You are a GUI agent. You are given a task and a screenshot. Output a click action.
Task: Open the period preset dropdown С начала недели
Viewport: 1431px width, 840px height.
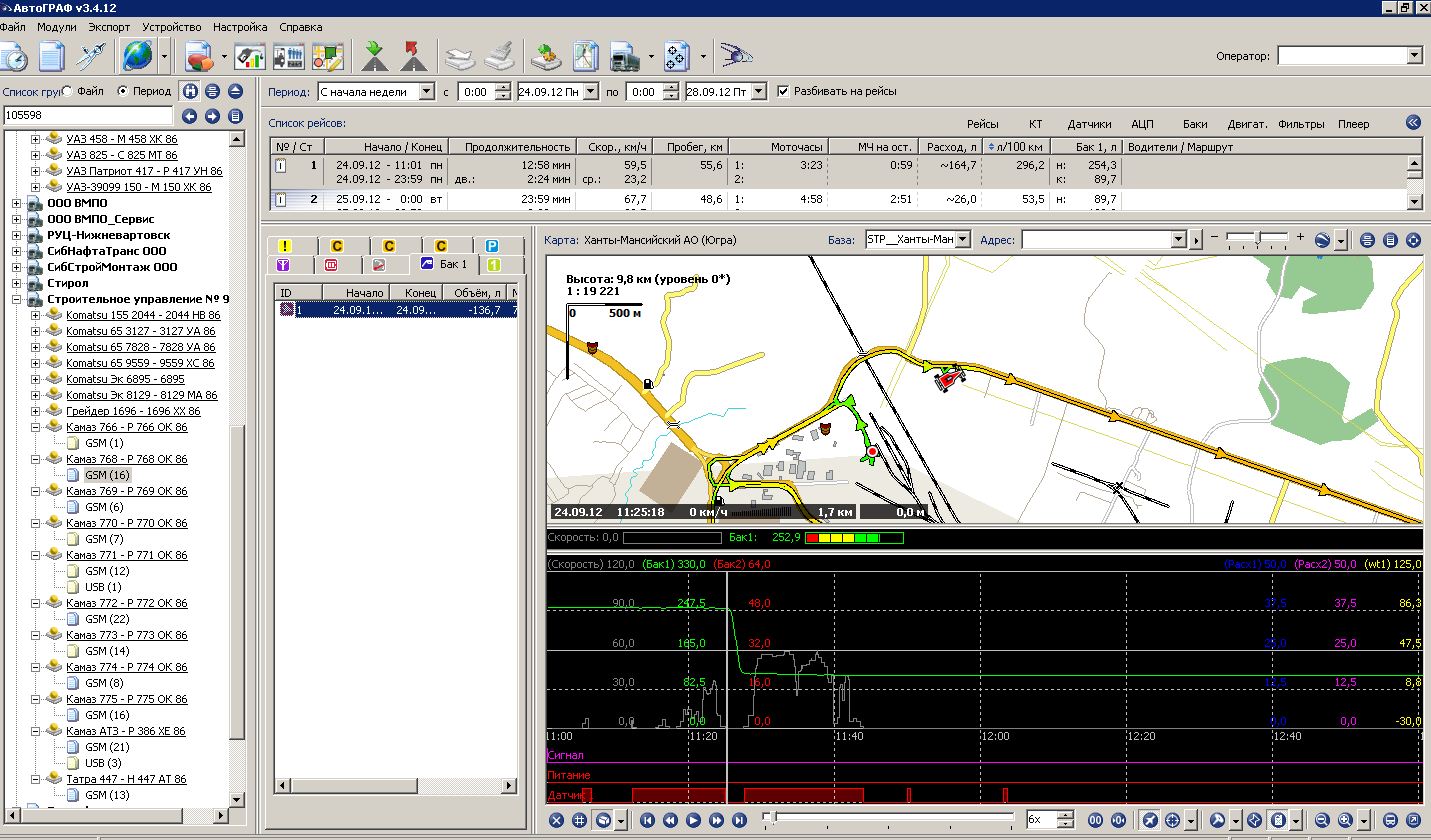click(x=427, y=91)
